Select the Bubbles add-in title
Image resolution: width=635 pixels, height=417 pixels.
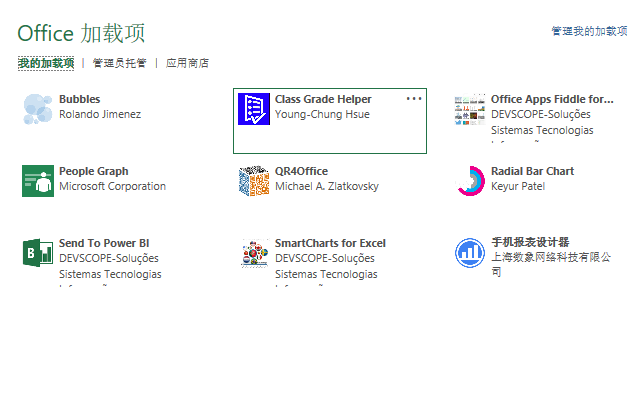click(80, 99)
